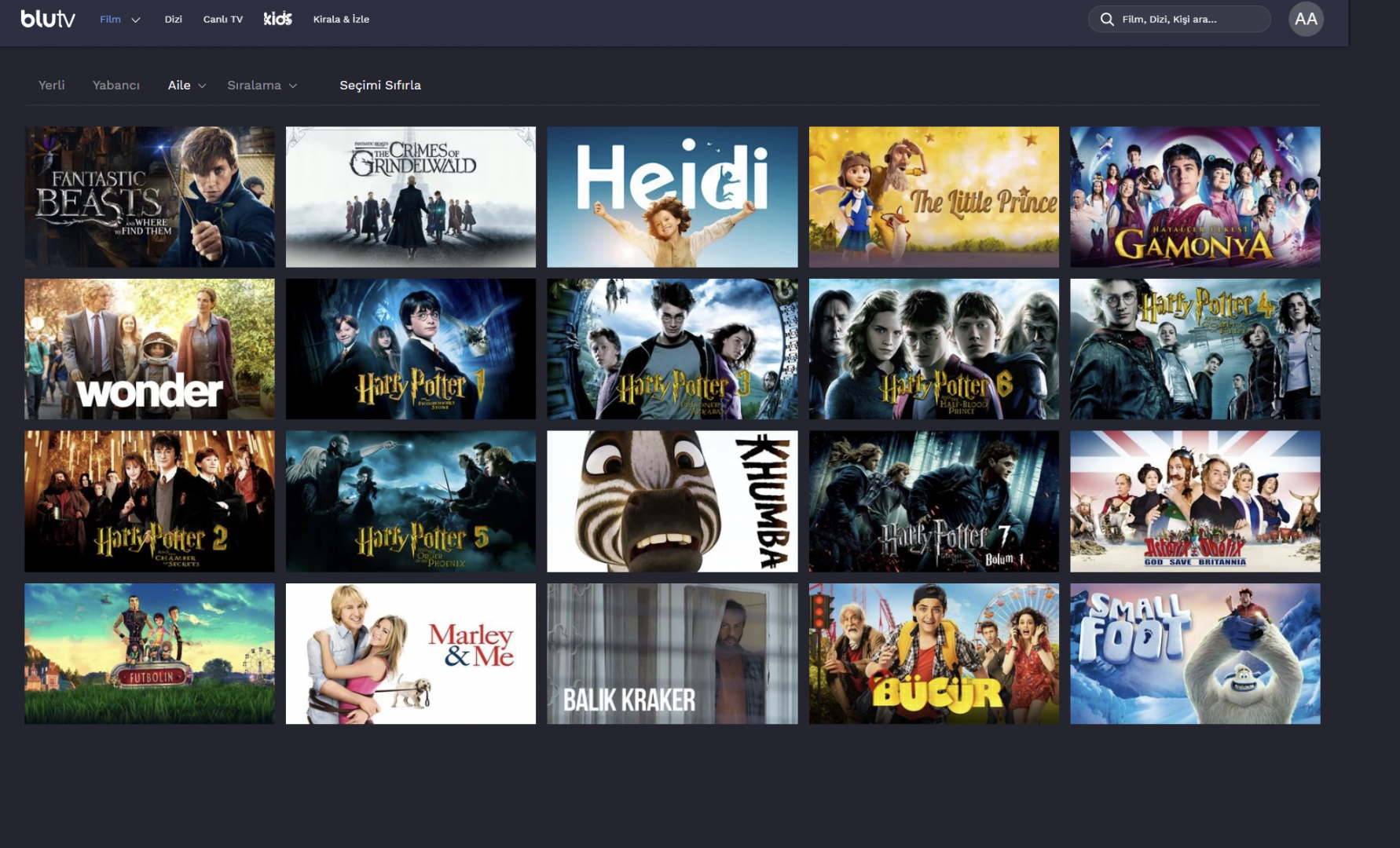Click the blutv logo
Viewport: 1400px width, 848px height.
click(47, 19)
